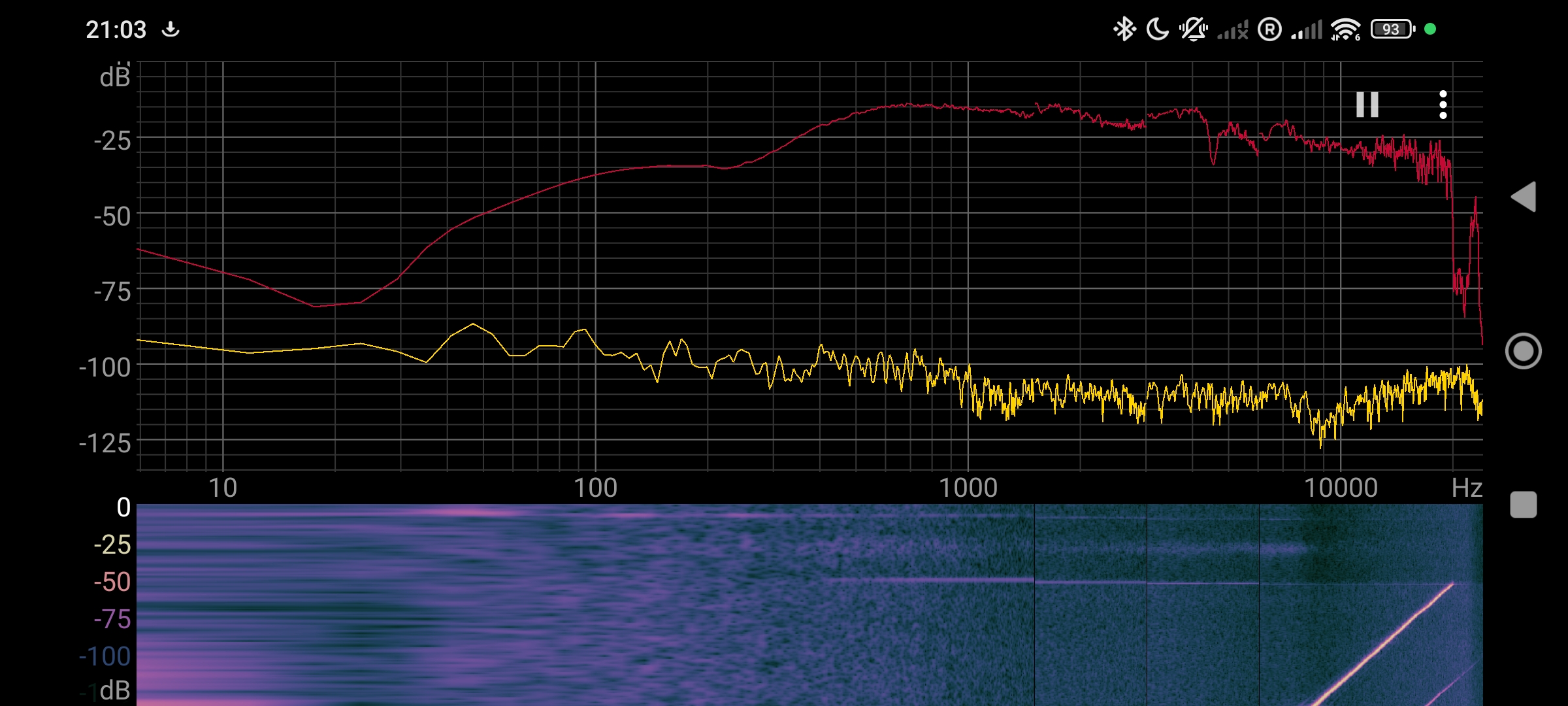The height and width of the screenshot is (706, 1568).
Task: Tap the green microphone-in-use dot
Action: coord(1430,29)
